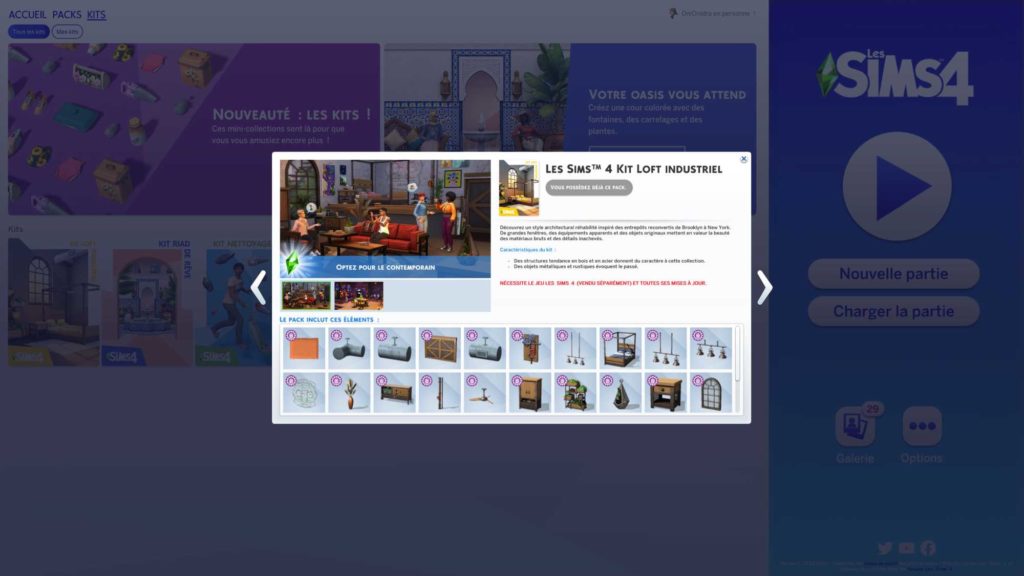Click the item list scrollbar

tap(738, 354)
